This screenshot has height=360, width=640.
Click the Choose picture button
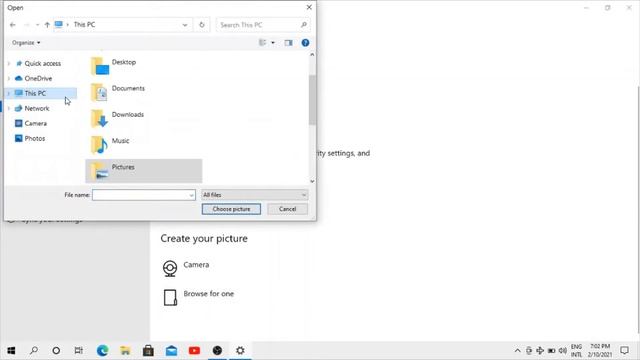click(x=231, y=209)
